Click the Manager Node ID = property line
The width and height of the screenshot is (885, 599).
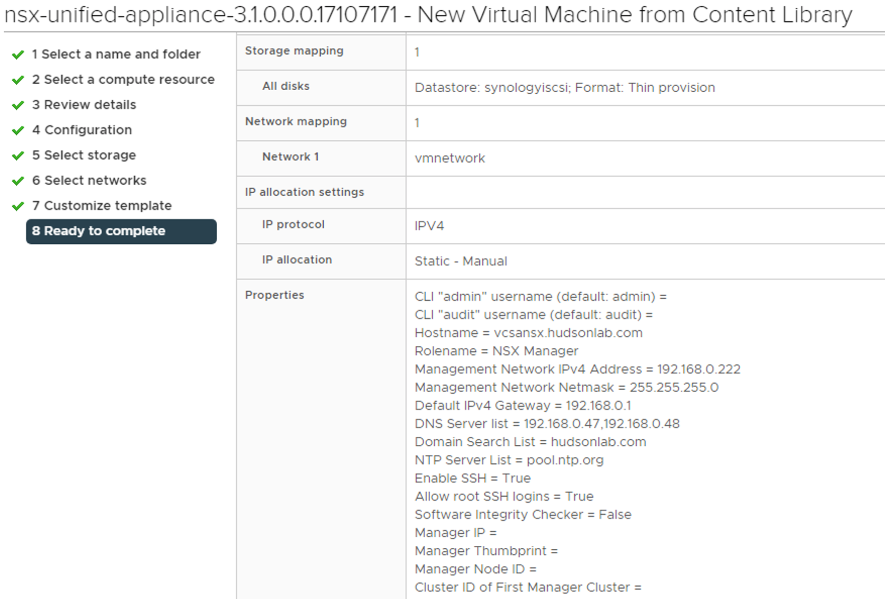coord(475,569)
